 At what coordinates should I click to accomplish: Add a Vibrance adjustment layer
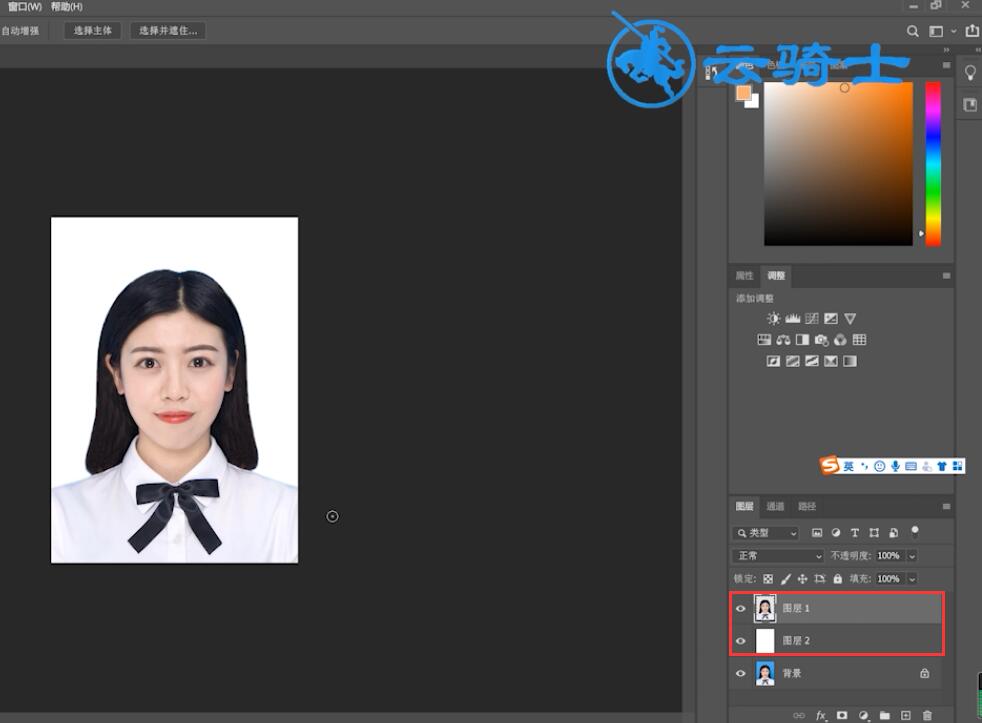[850, 319]
